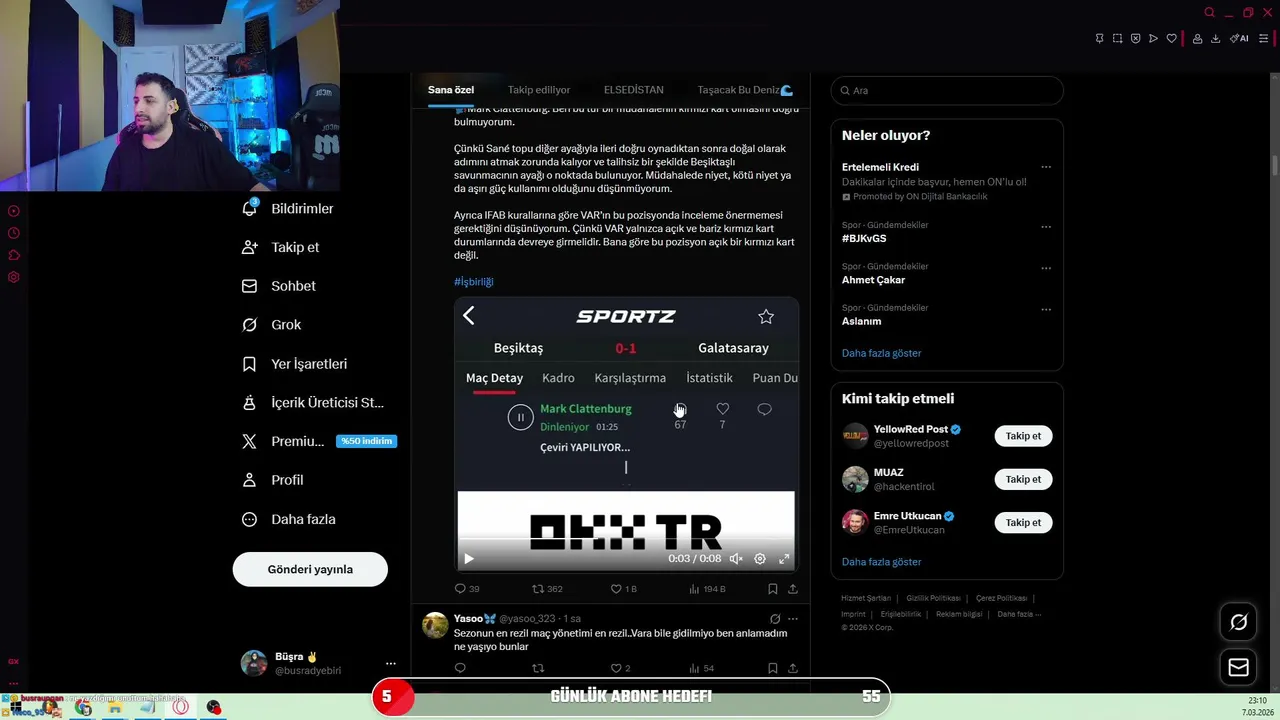This screenshot has height=720, width=1280.
Task: Open Opera GX from taskbar
Action: 181,707
